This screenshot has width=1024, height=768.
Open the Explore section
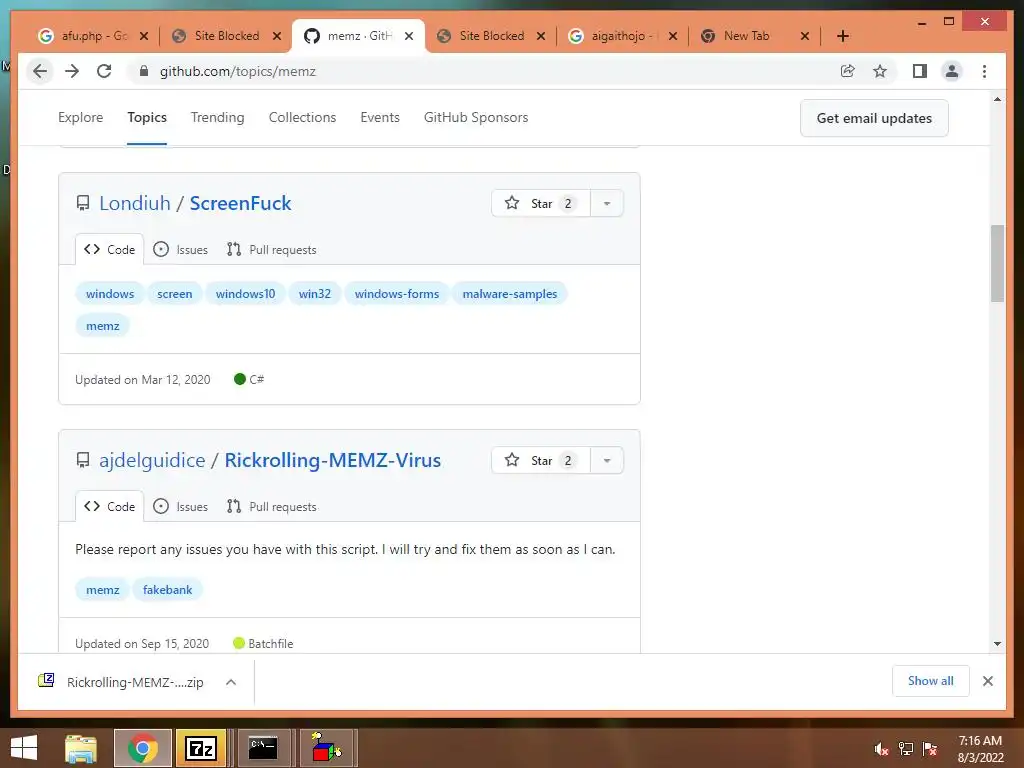pos(80,118)
